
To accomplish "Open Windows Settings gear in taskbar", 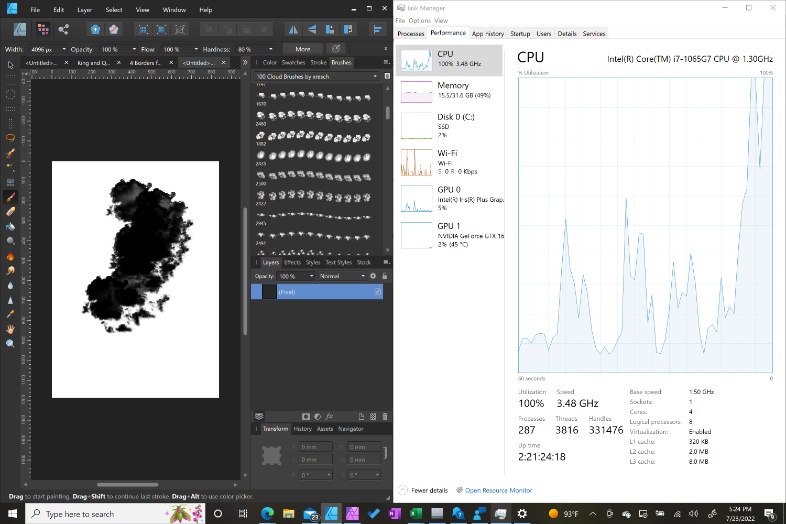I will pyautogui.click(x=521, y=513).
